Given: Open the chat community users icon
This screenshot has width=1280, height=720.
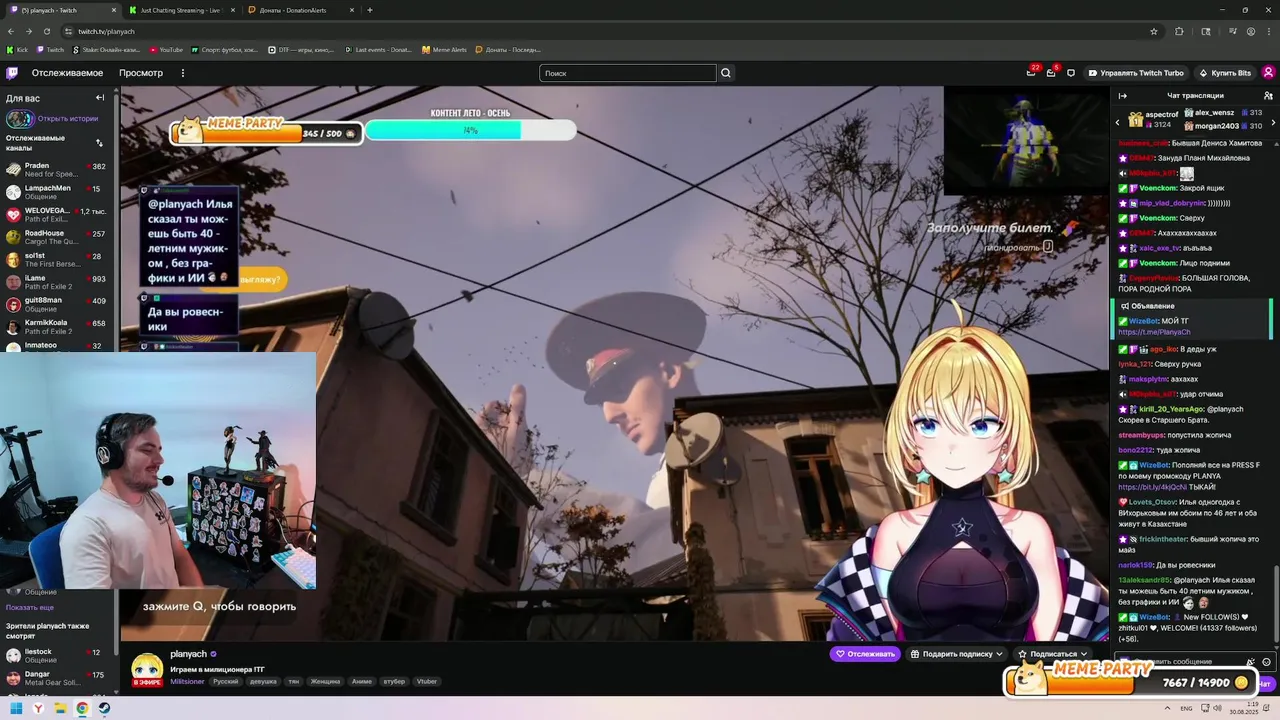Looking at the screenshot, I should coord(1268,96).
